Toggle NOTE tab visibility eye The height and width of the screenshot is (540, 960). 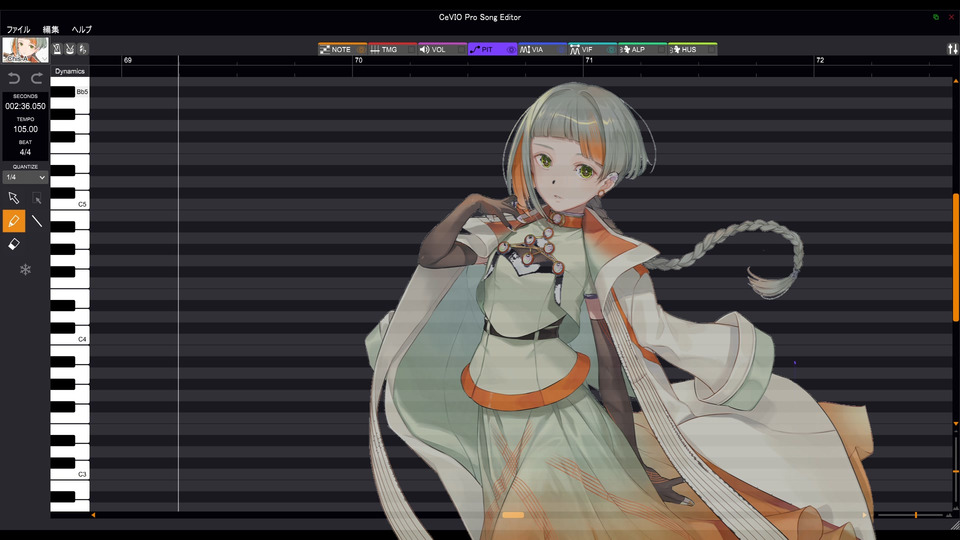361,50
